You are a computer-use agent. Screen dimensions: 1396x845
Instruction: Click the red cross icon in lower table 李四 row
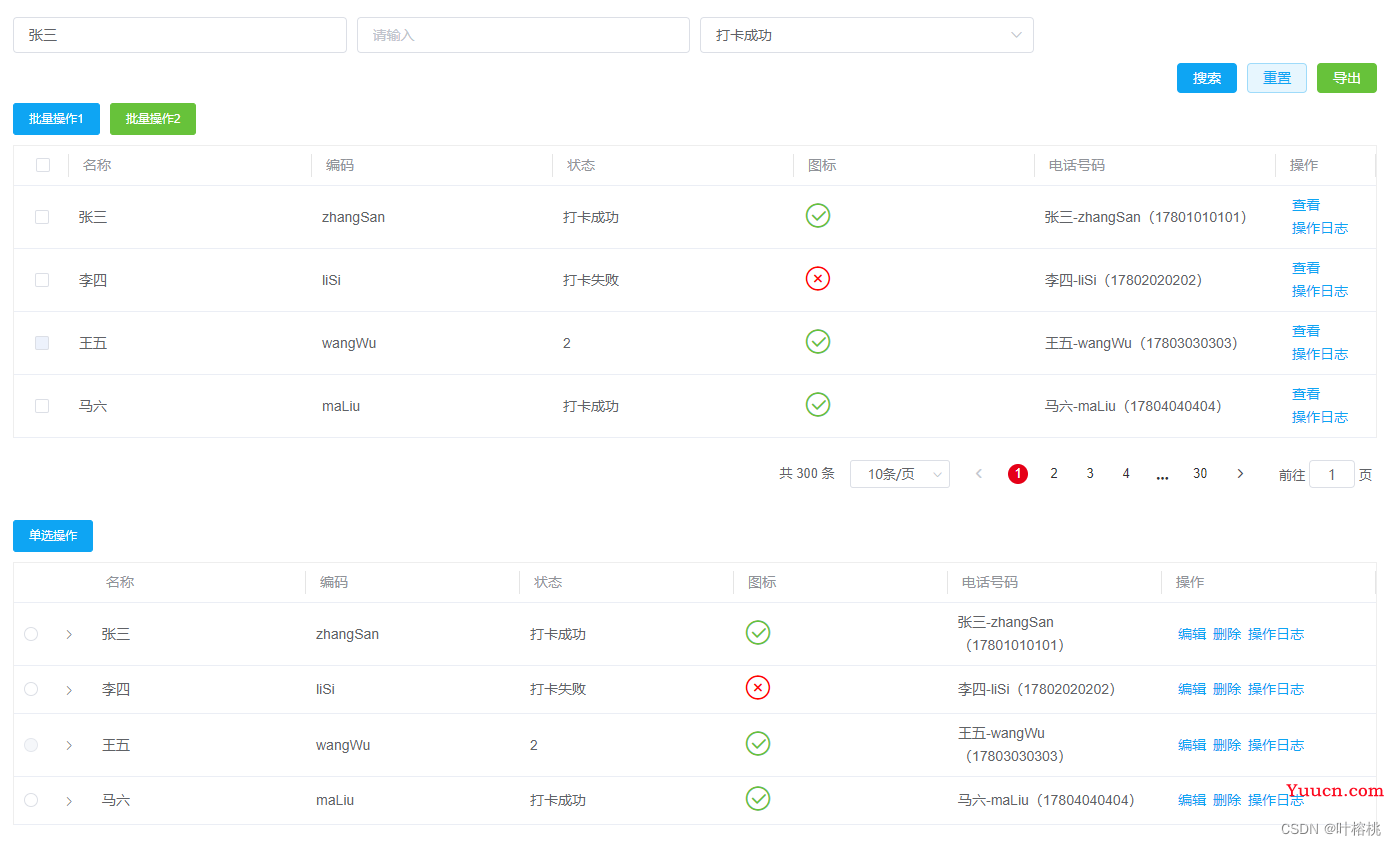coord(758,687)
